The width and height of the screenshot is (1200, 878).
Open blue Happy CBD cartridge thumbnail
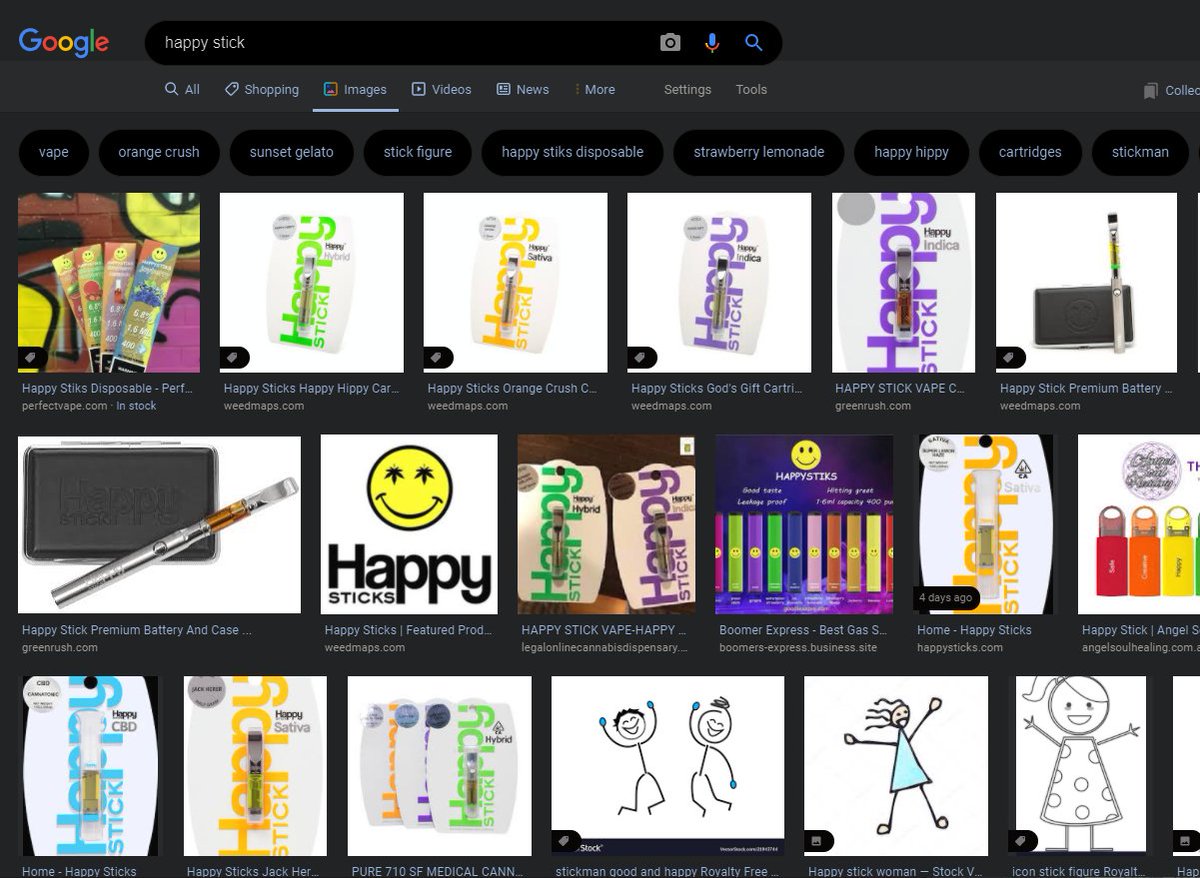click(89, 766)
